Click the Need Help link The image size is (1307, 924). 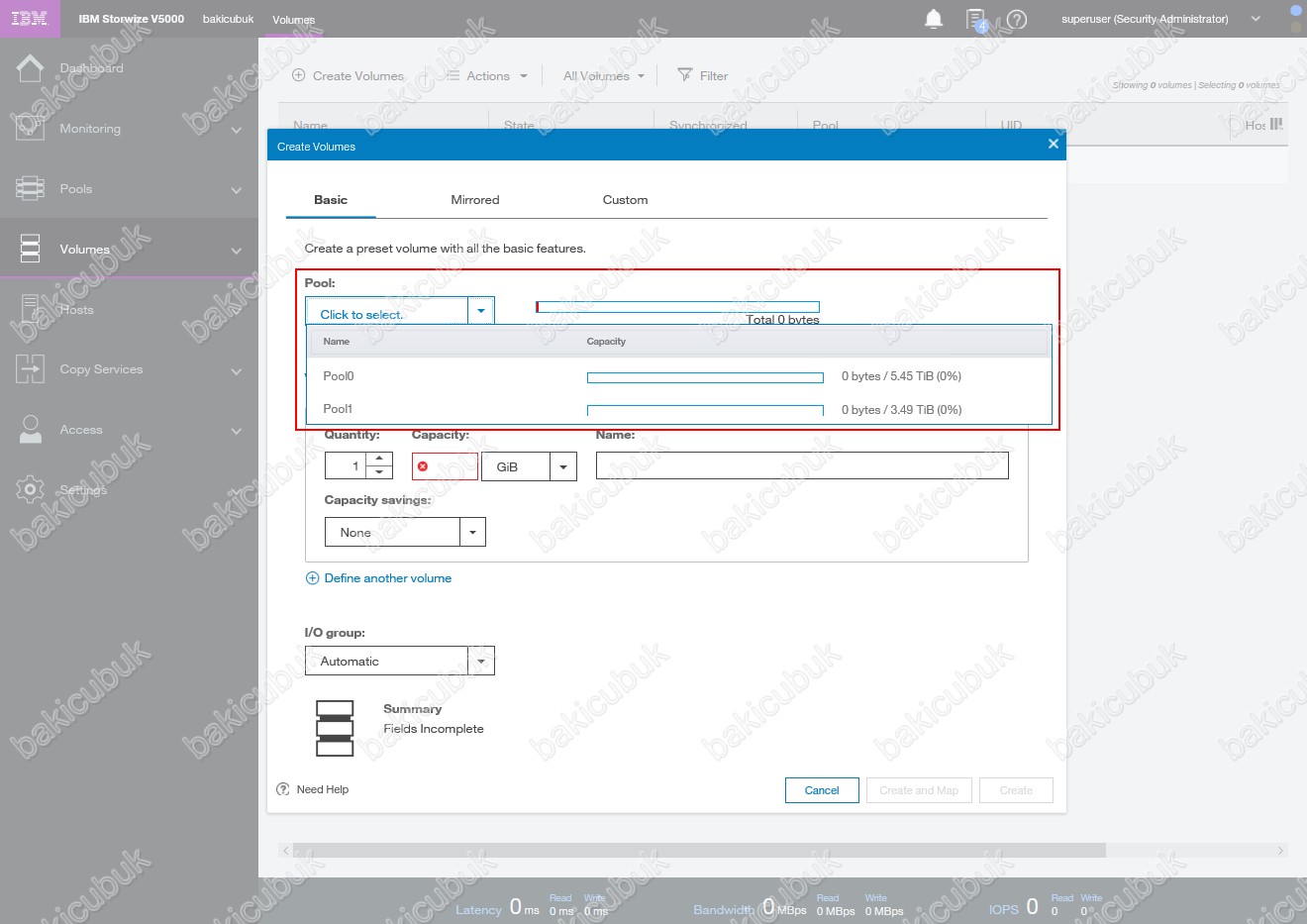click(323, 789)
